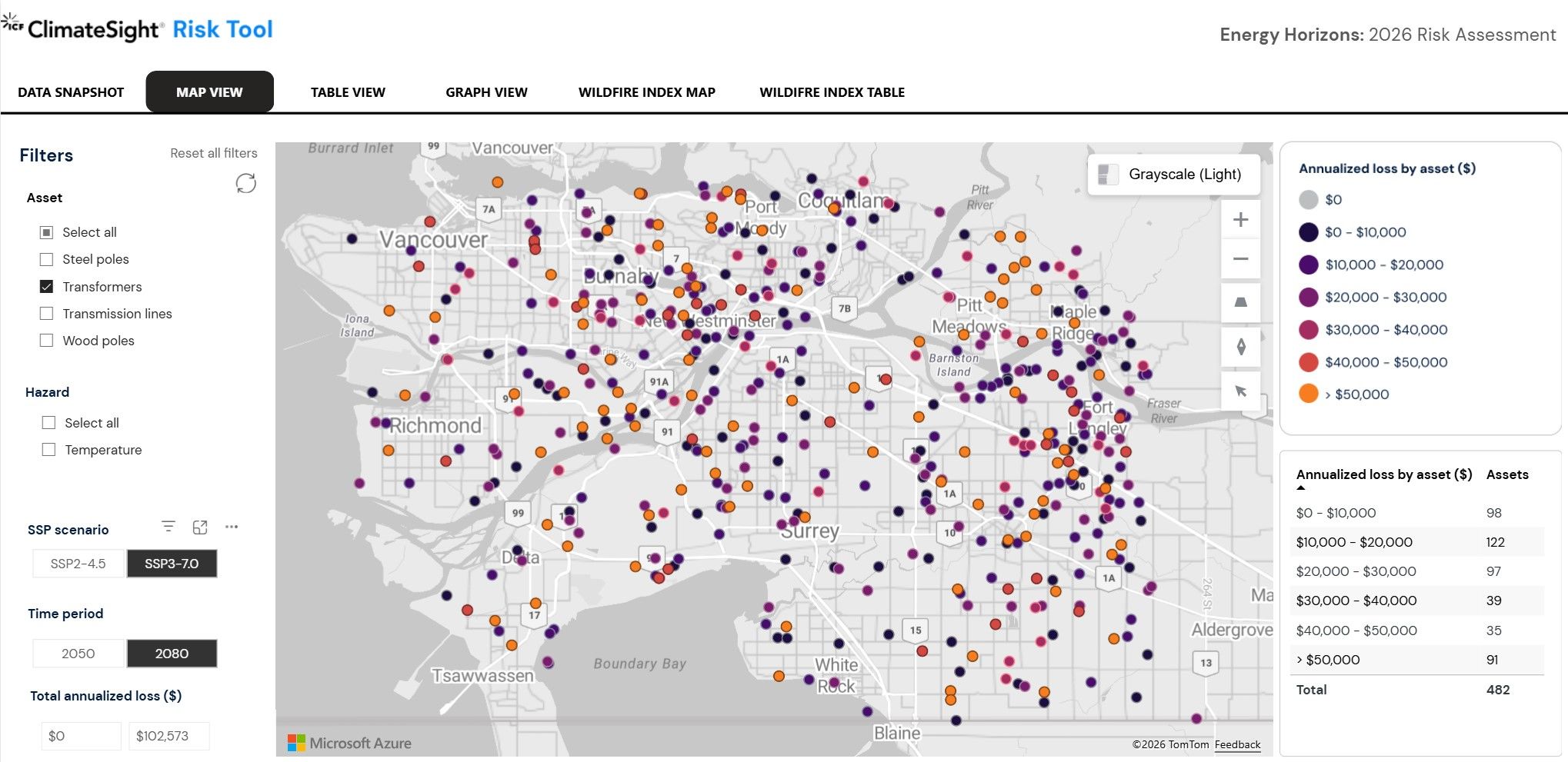The height and width of the screenshot is (762, 1568).
Task: Click the filter icon beside SSP scenario
Action: [168, 526]
